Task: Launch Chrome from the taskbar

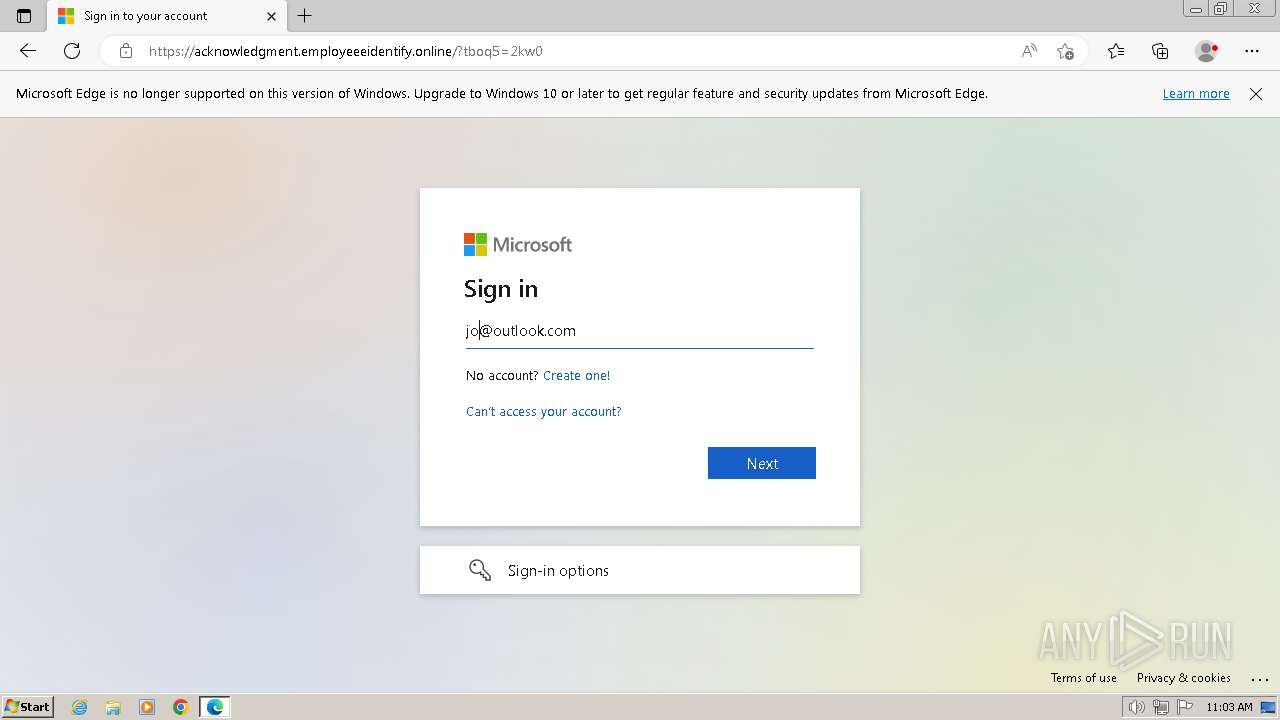Action: click(x=181, y=707)
